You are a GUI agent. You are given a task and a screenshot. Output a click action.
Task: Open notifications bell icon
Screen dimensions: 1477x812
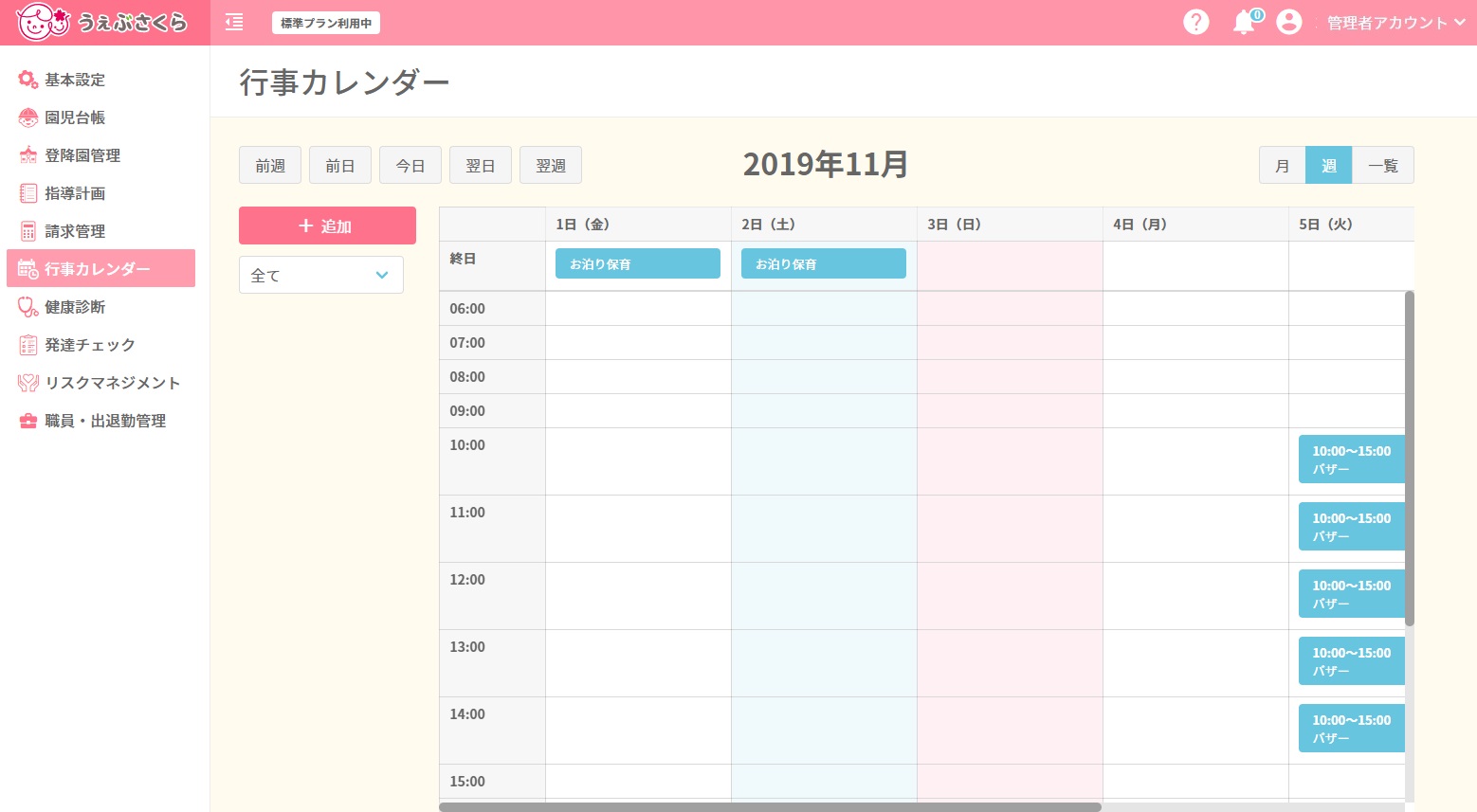click(1244, 22)
